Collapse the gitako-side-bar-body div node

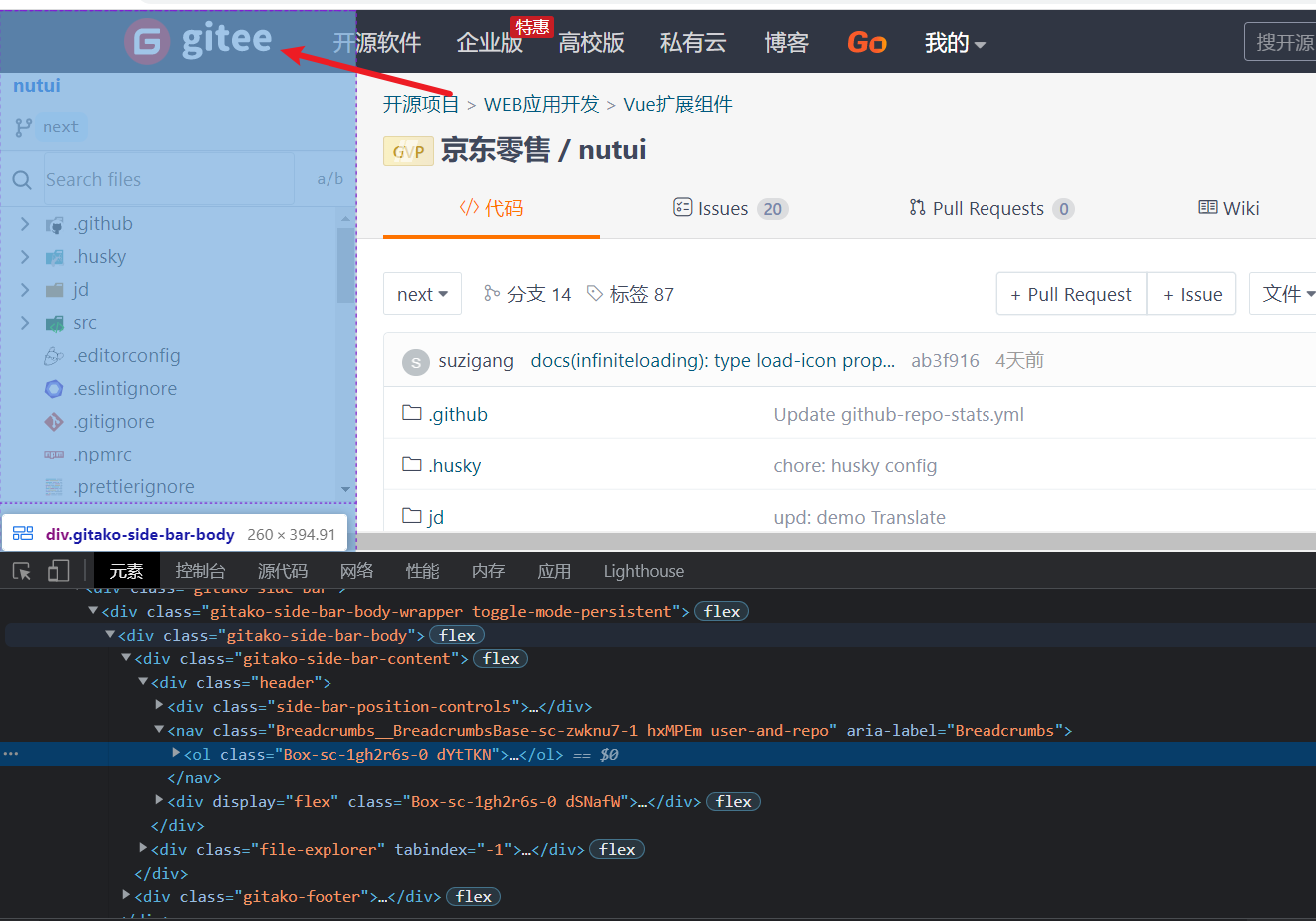[x=111, y=635]
